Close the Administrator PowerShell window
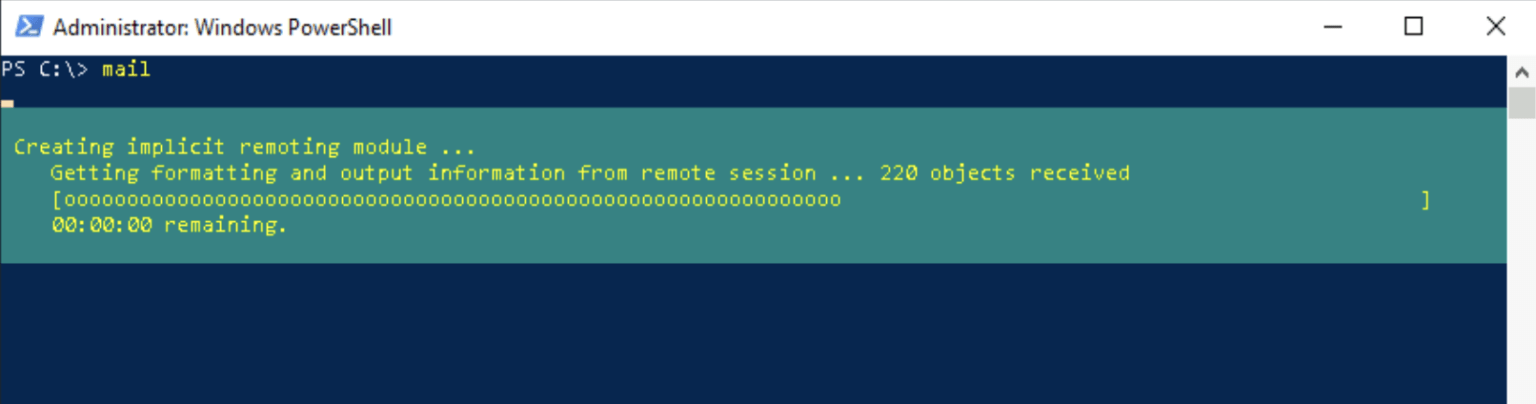 click(1495, 27)
